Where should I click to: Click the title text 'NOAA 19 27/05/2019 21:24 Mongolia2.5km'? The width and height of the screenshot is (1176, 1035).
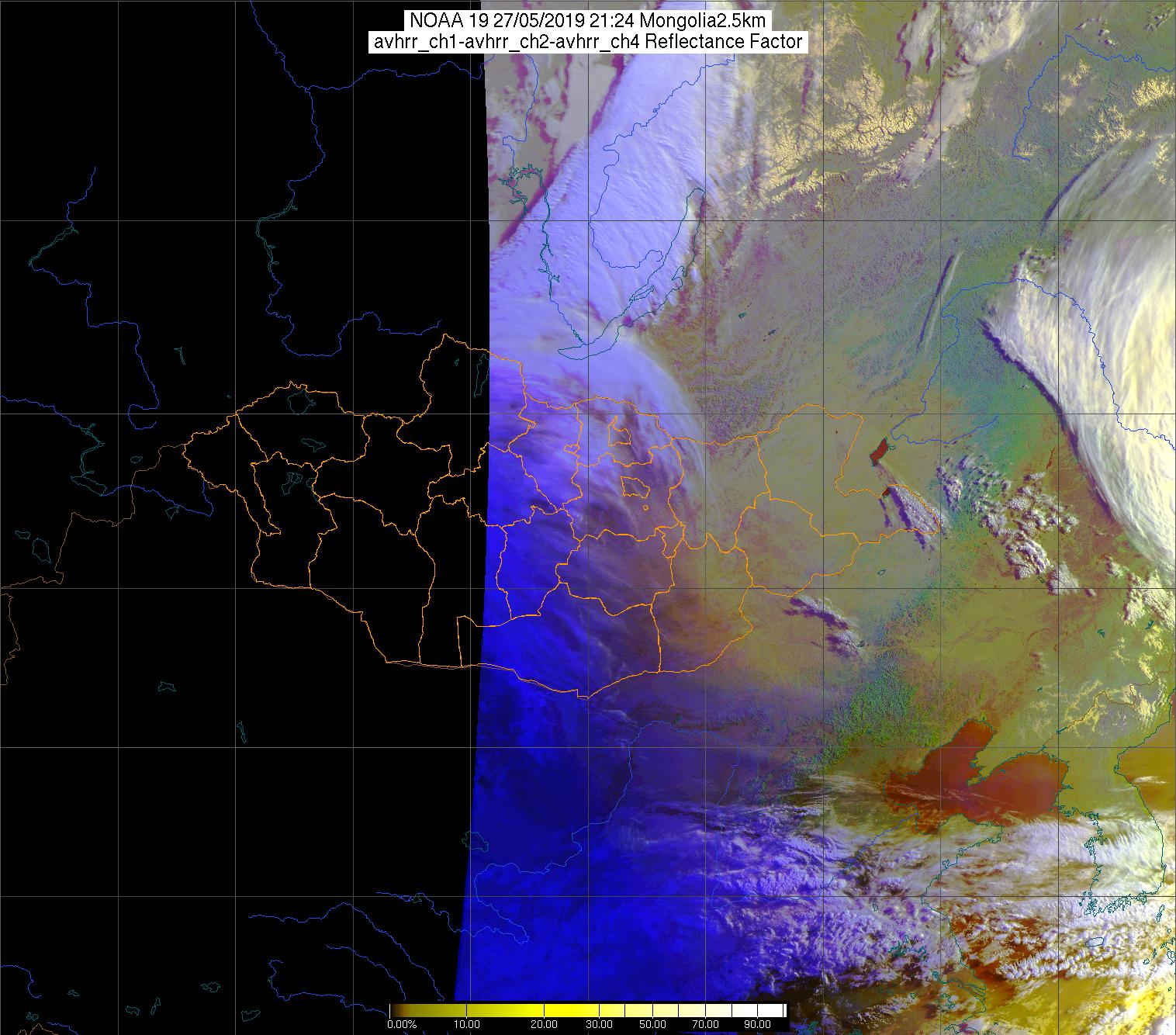point(587,20)
